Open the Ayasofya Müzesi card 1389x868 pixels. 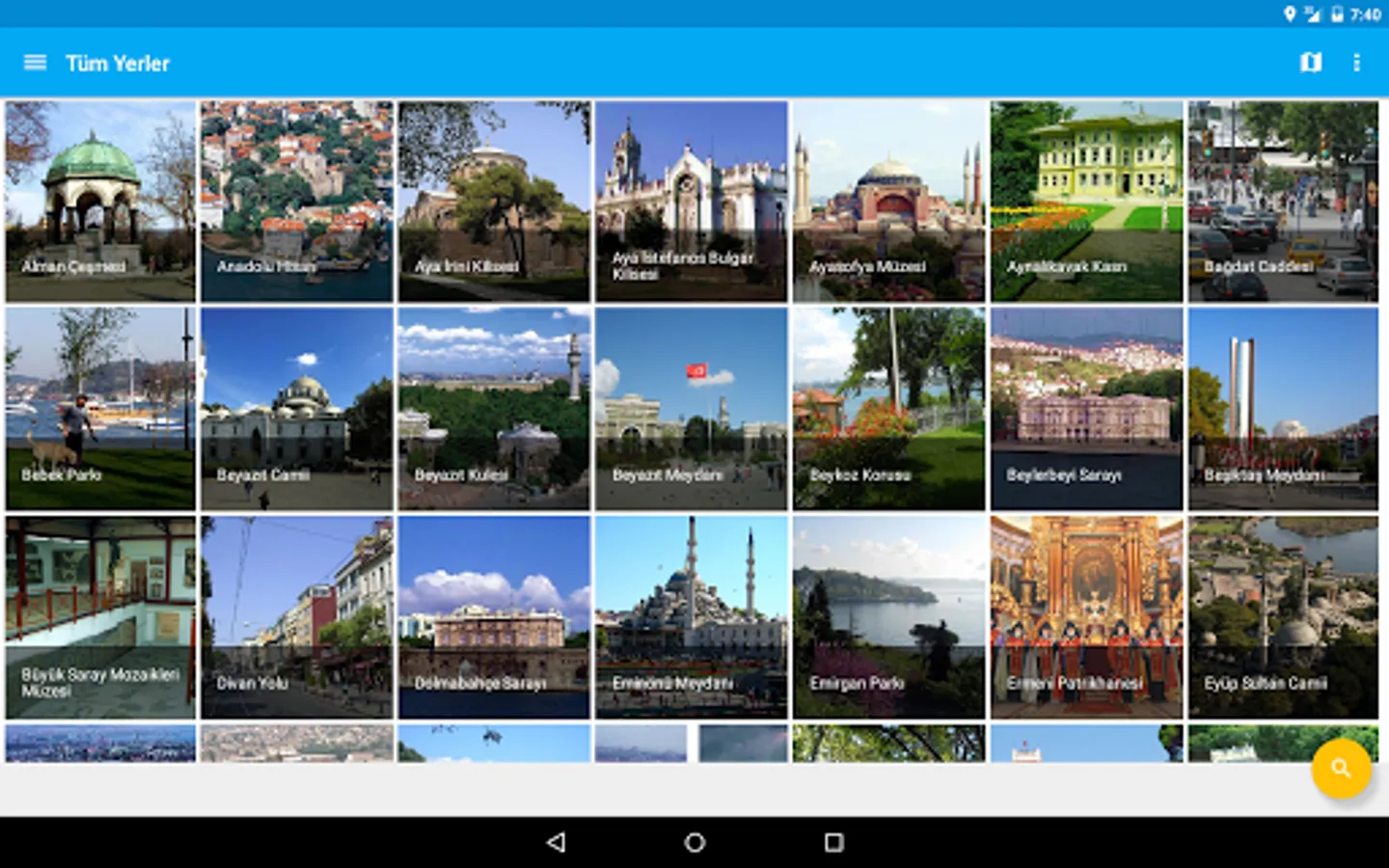click(x=888, y=202)
